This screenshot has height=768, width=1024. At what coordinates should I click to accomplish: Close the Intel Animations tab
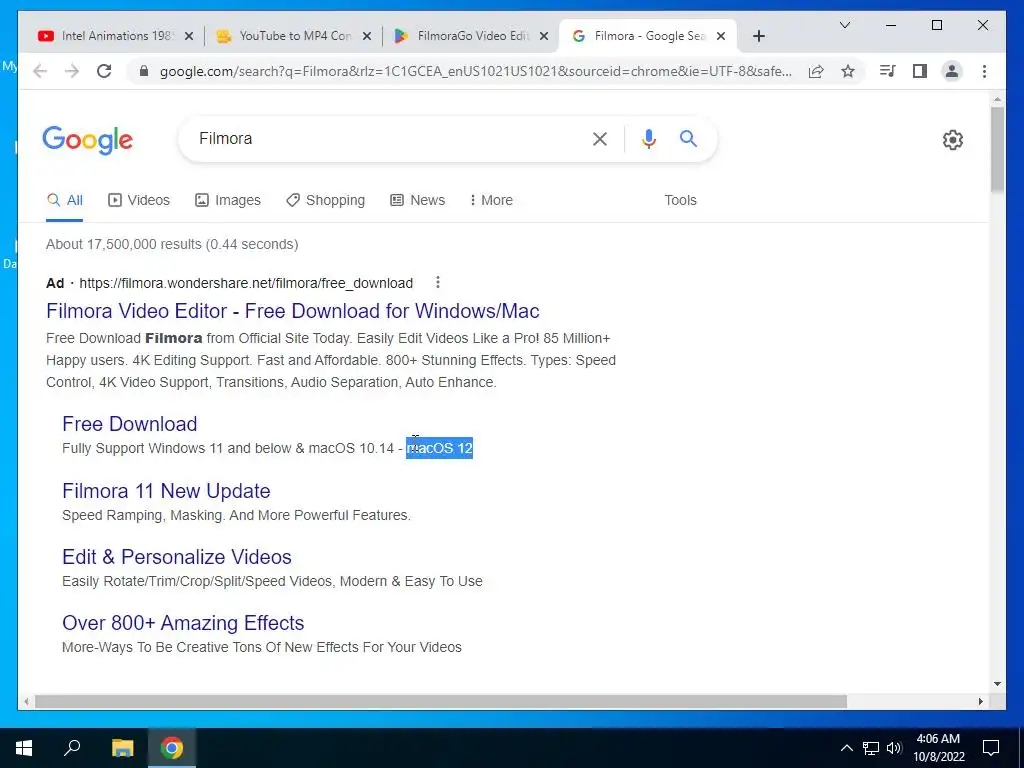coord(189,36)
